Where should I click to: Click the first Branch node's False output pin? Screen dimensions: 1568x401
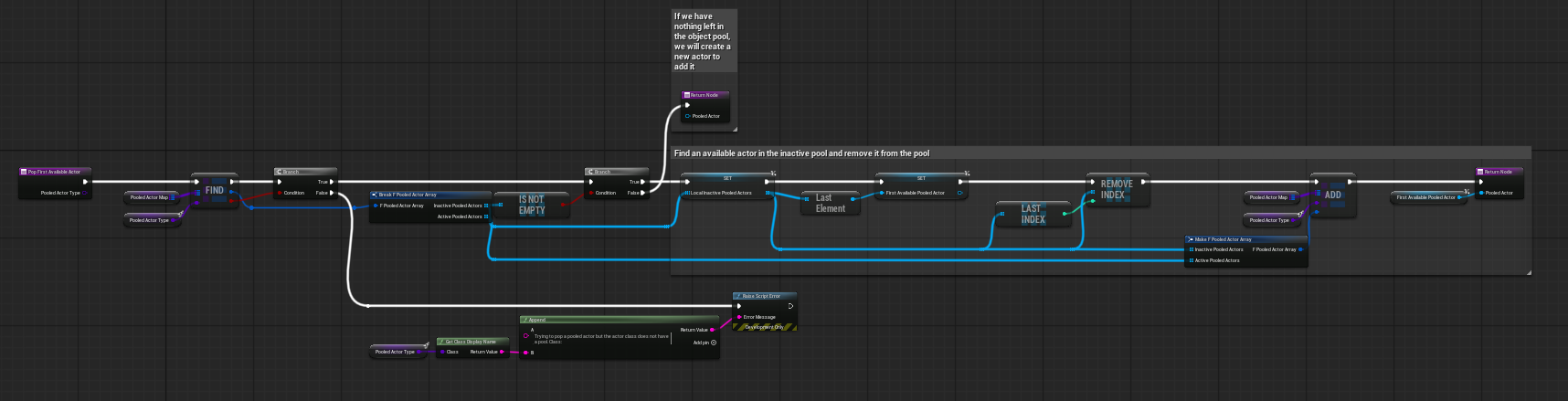click(x=333, y=193)
